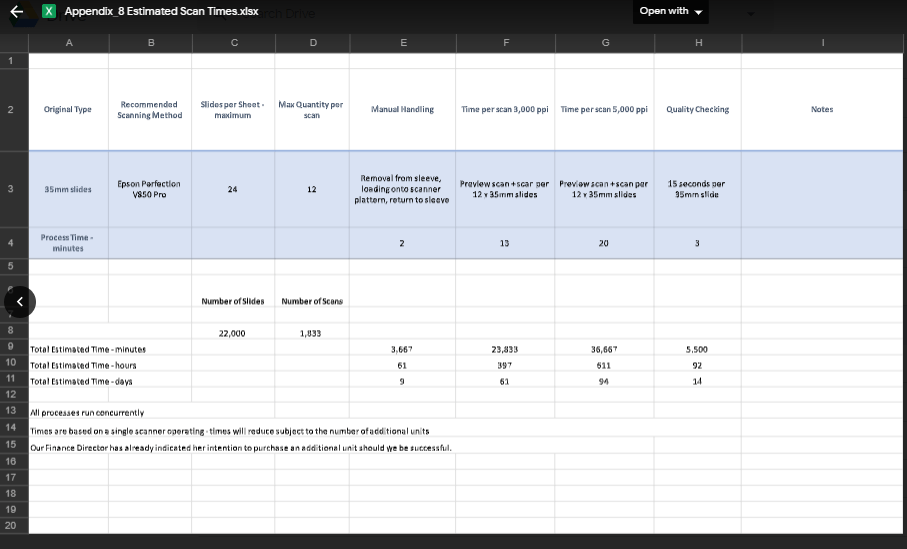The width and height of the screenshot is (907, 549).
Task: Click the 'Recommended Scanning Method' cell
Action: pyautogui.click(x=150, y=109)
